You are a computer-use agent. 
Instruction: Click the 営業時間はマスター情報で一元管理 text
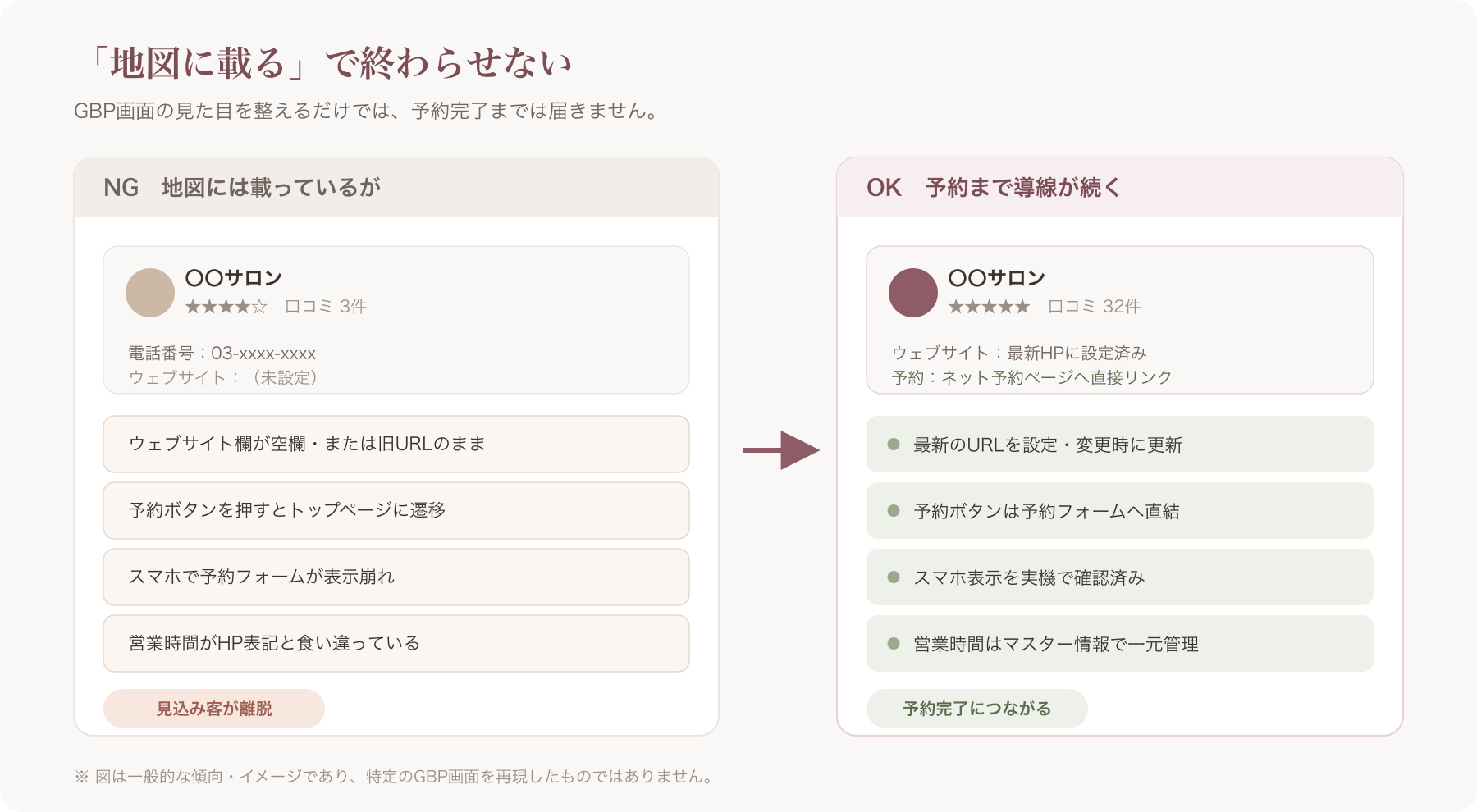tap(1056, 644)
